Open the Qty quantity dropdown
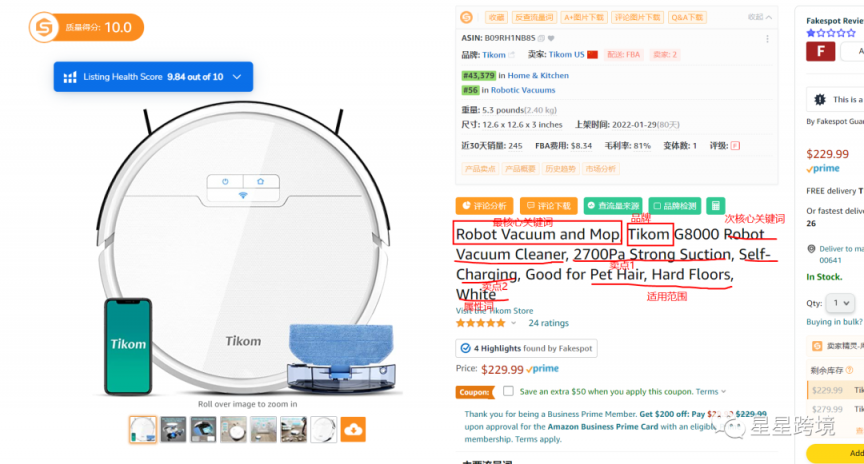This screenshot has height=464, width=864. [x=841, y=303]
